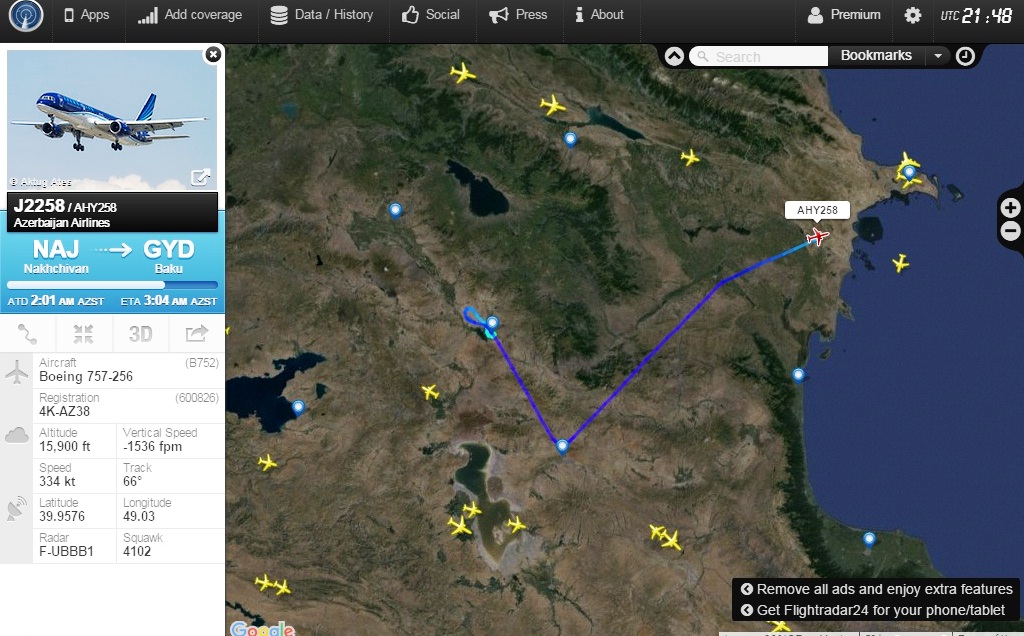This screenshot has width=1024, height=636.
Task: Click Remove all ads and enjoy extra features
Action: [876, 589]
